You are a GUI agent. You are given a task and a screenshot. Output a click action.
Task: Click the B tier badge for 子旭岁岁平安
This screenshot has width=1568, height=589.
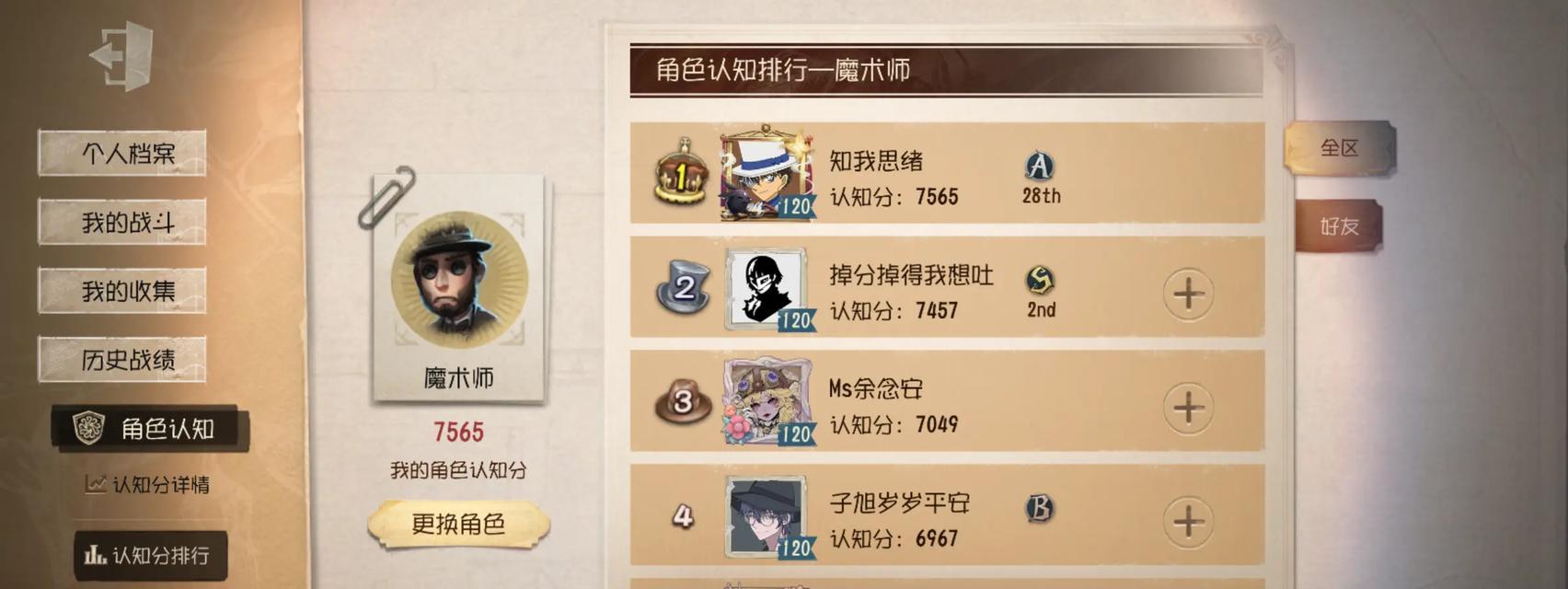[x=1040, y=508]
